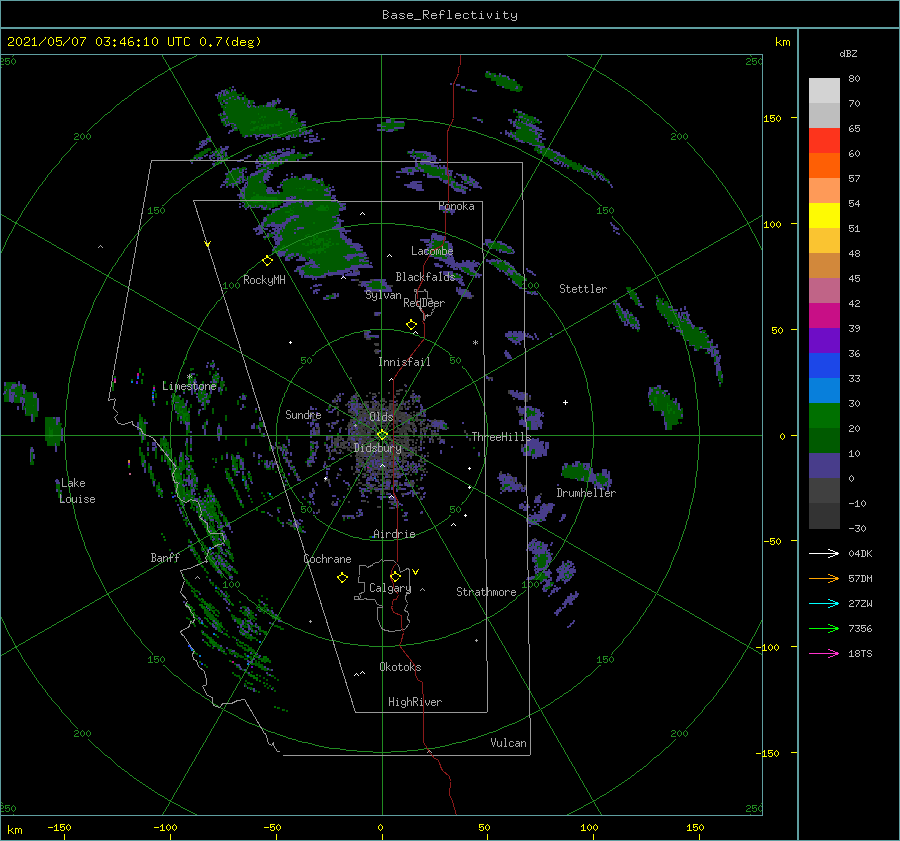Screen dimensions: 900x841
Task: Click the Calgary city label
Action: [x=390, y=588]
